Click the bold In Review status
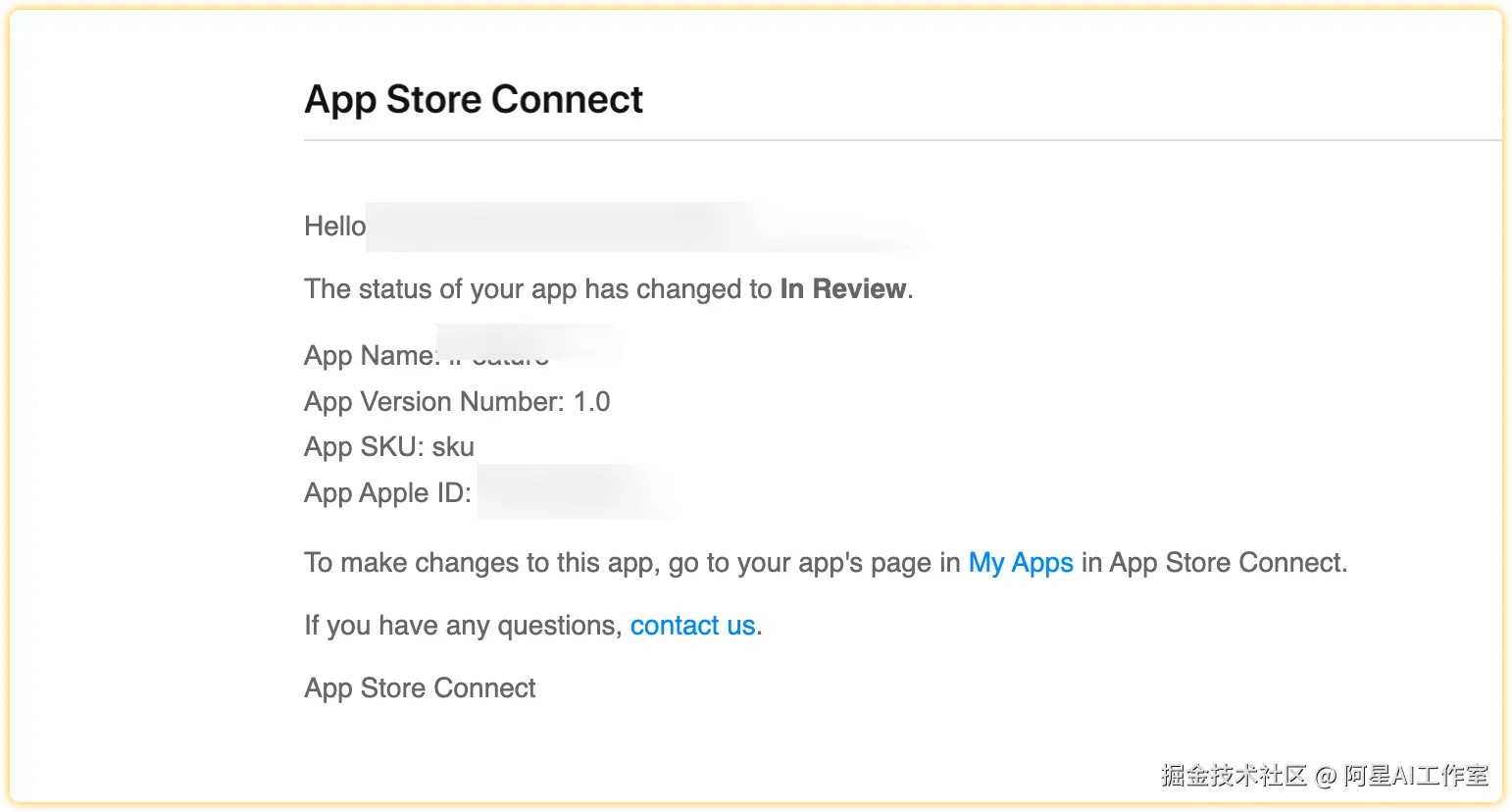The image size is (1512, 812). (842, 289)
